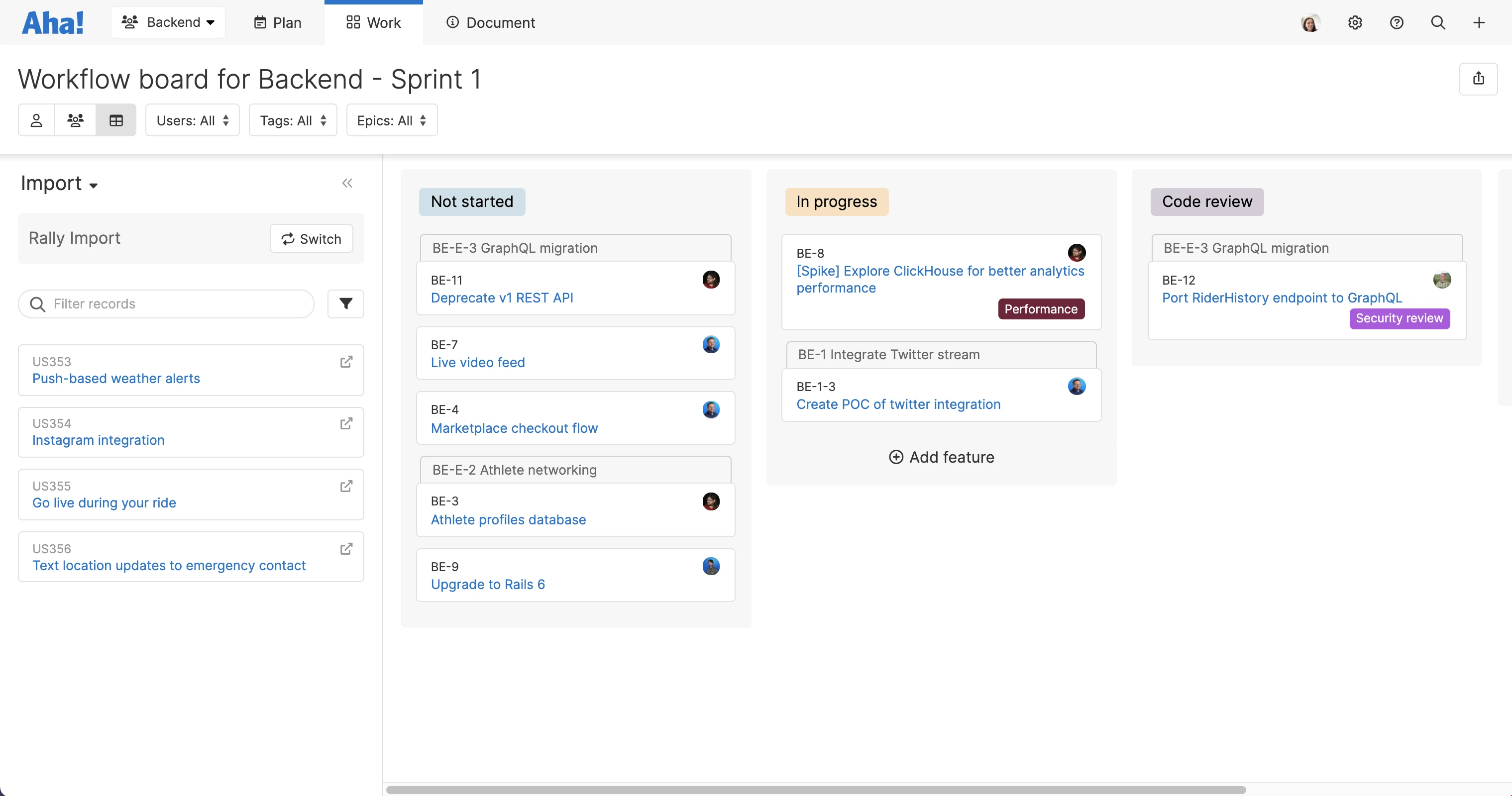Share the workflow board via the export icon
Image resolution: width=1512 pixels, height=796 pixels.
tap(1479, 79)
